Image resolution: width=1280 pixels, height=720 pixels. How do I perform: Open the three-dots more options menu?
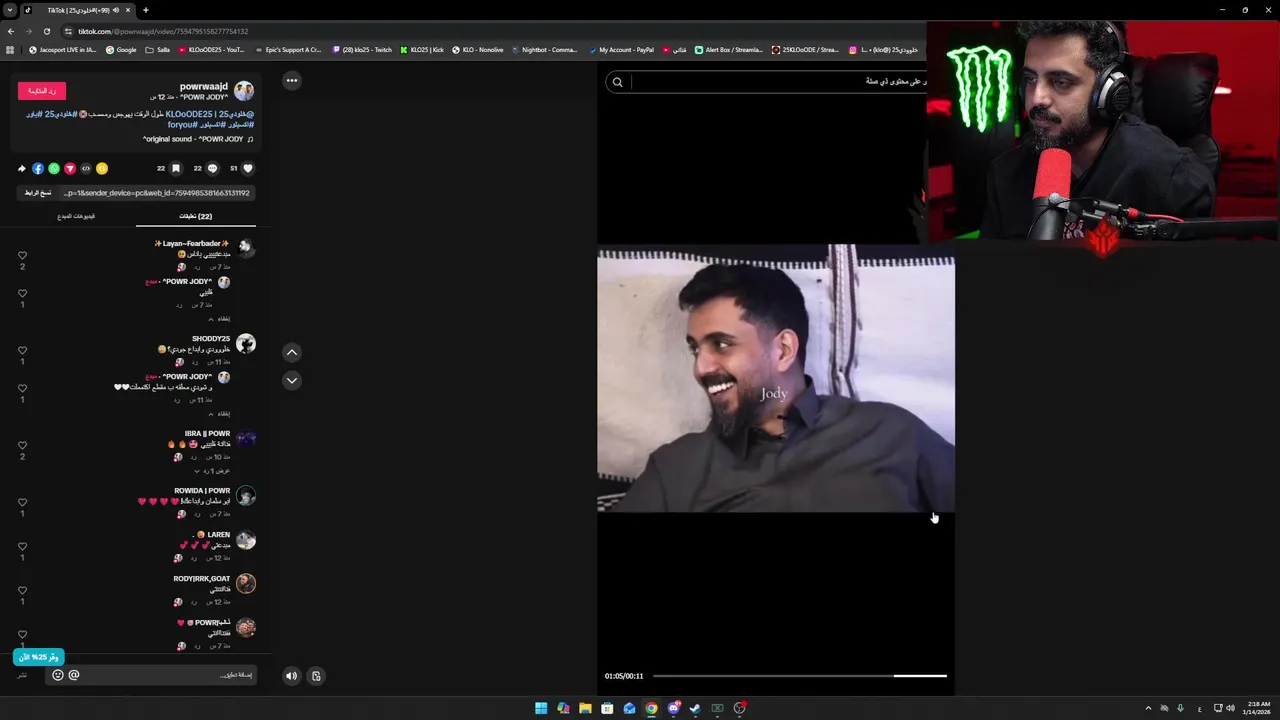coord(292,80)
